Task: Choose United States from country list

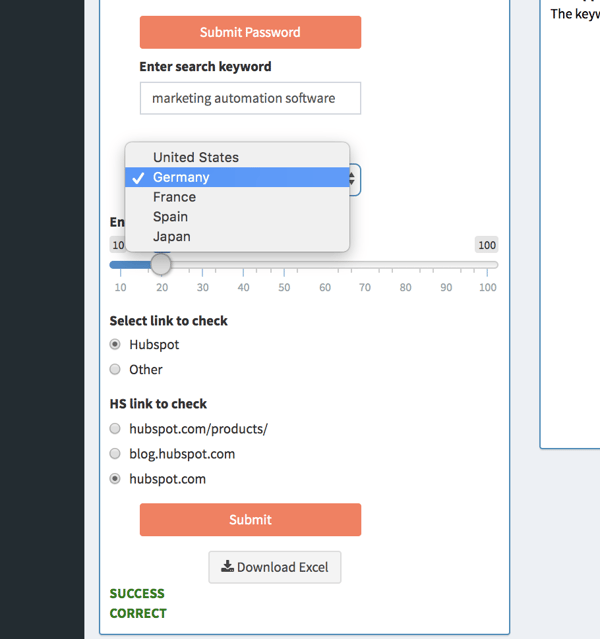Action: pyautogui.click(x=196, y=157)
